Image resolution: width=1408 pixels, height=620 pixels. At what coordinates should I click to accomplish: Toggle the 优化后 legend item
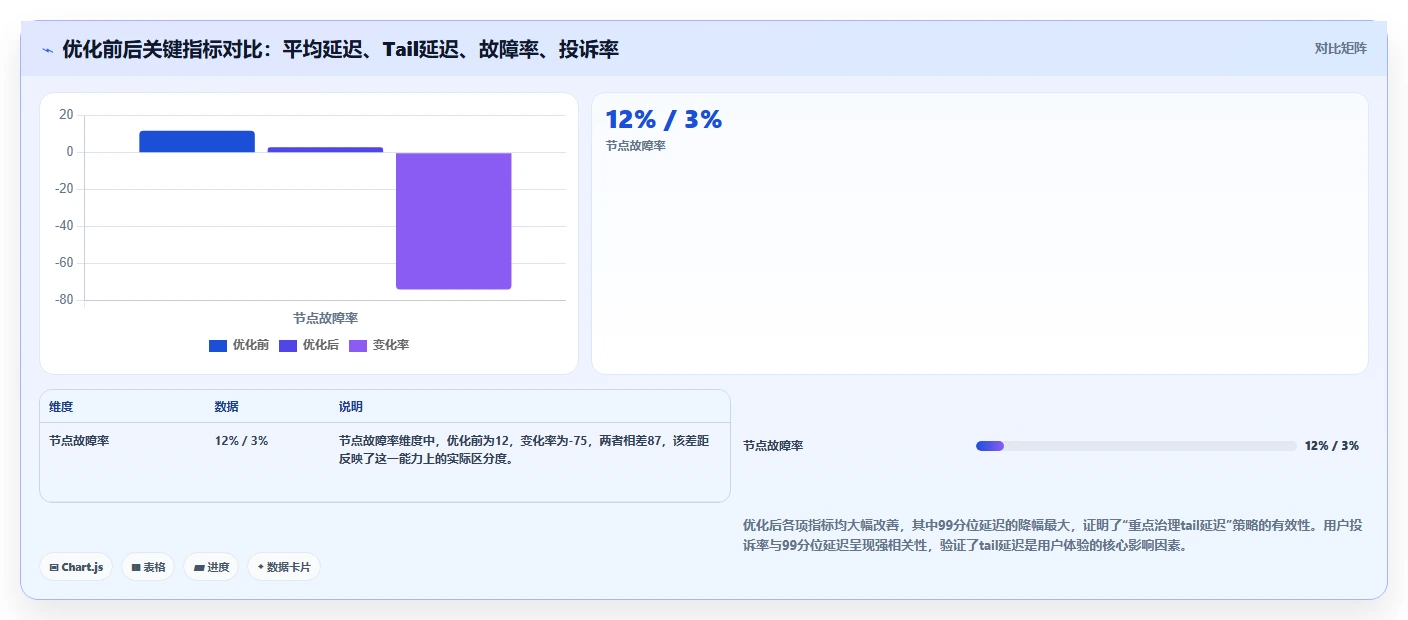(x=309, y=345)
